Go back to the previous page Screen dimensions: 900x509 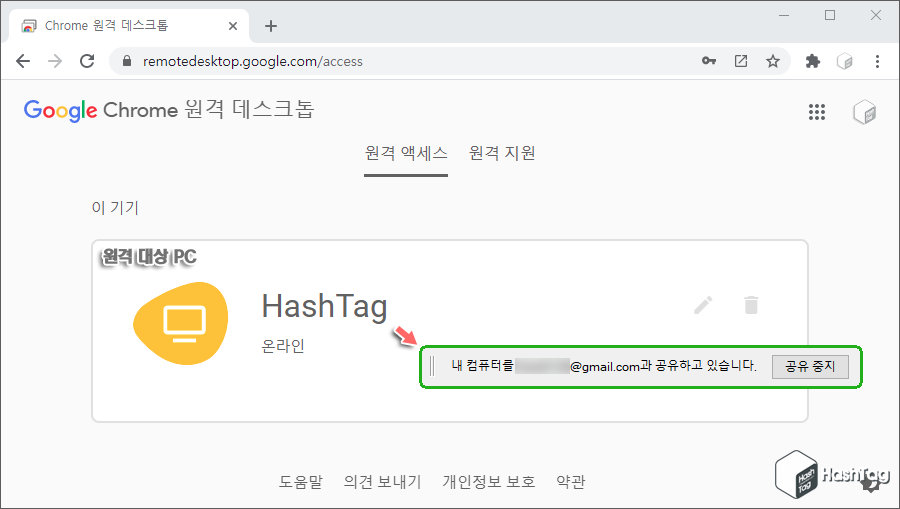click(x=23, y=61)
